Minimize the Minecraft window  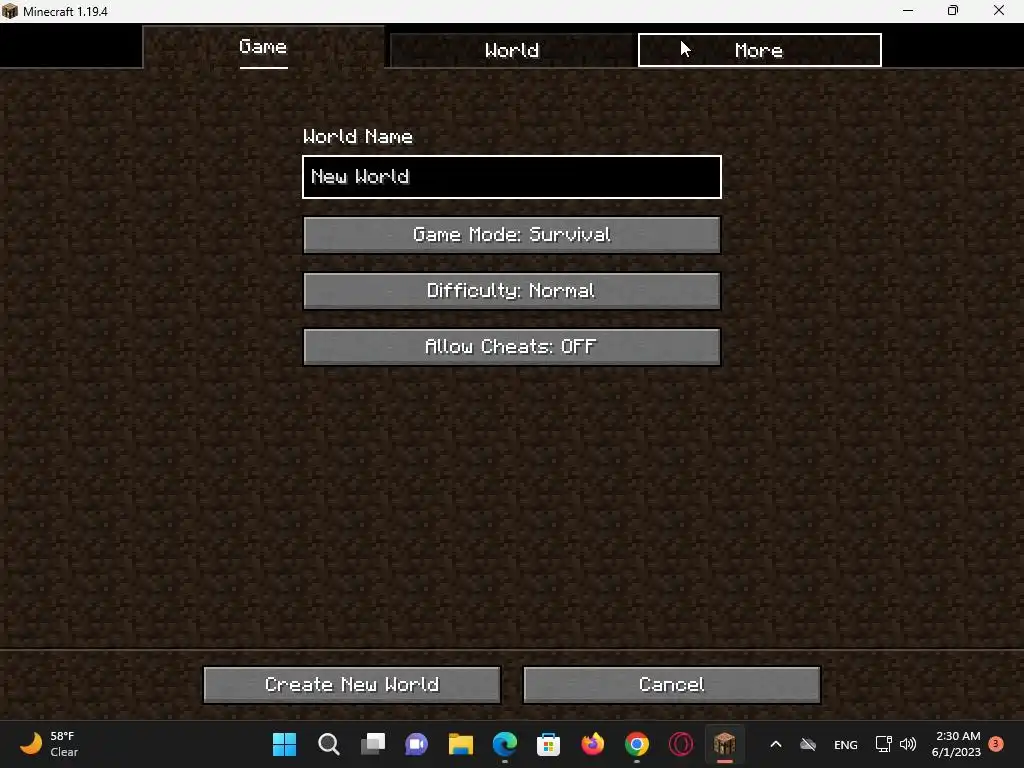(x=908, y=10)
